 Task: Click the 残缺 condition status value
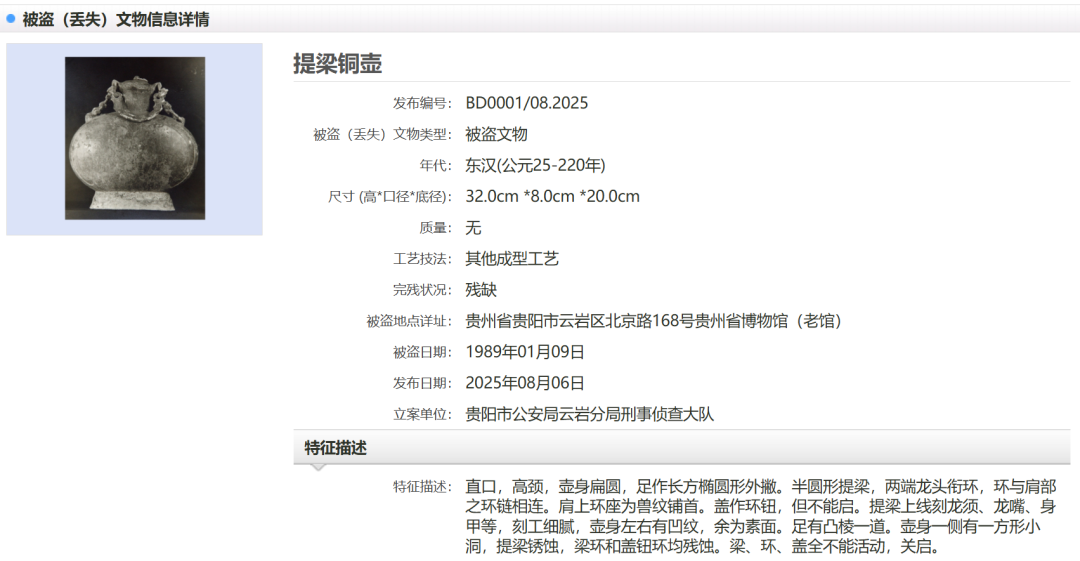point(481,290)
